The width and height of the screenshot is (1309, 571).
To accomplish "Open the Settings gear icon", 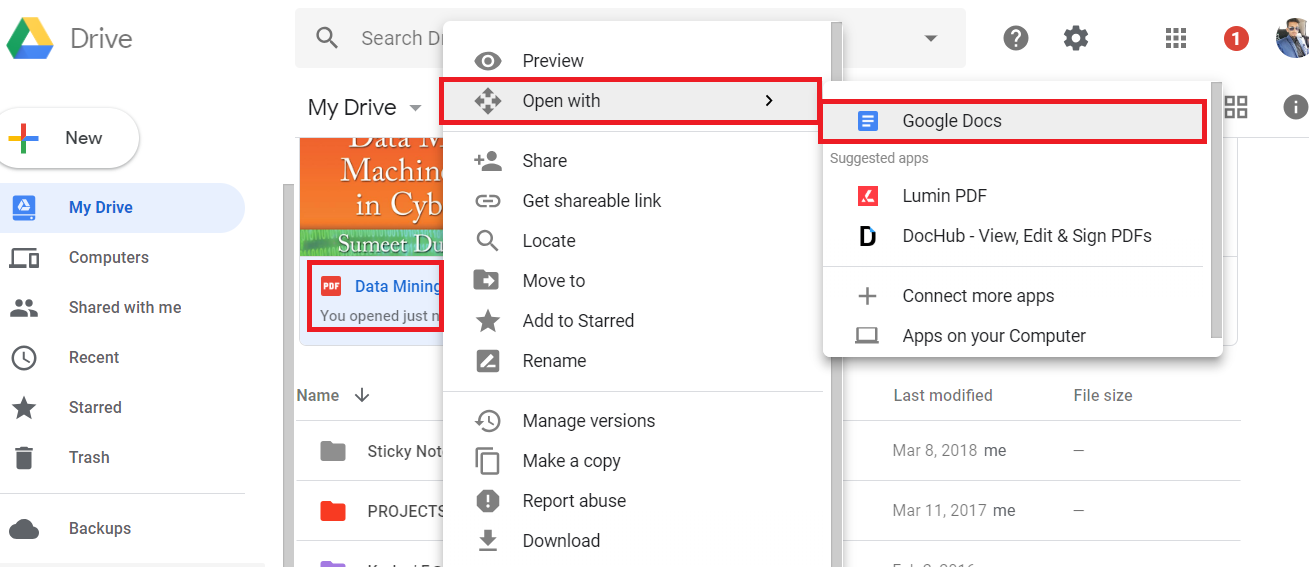I will pos(1076,38).
